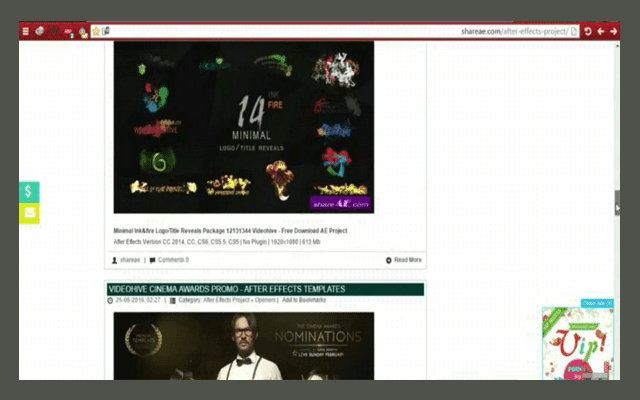Viewport: 640px width, 400px height.
Task: Click the dark shield extension icon
Action: (54, 31)
